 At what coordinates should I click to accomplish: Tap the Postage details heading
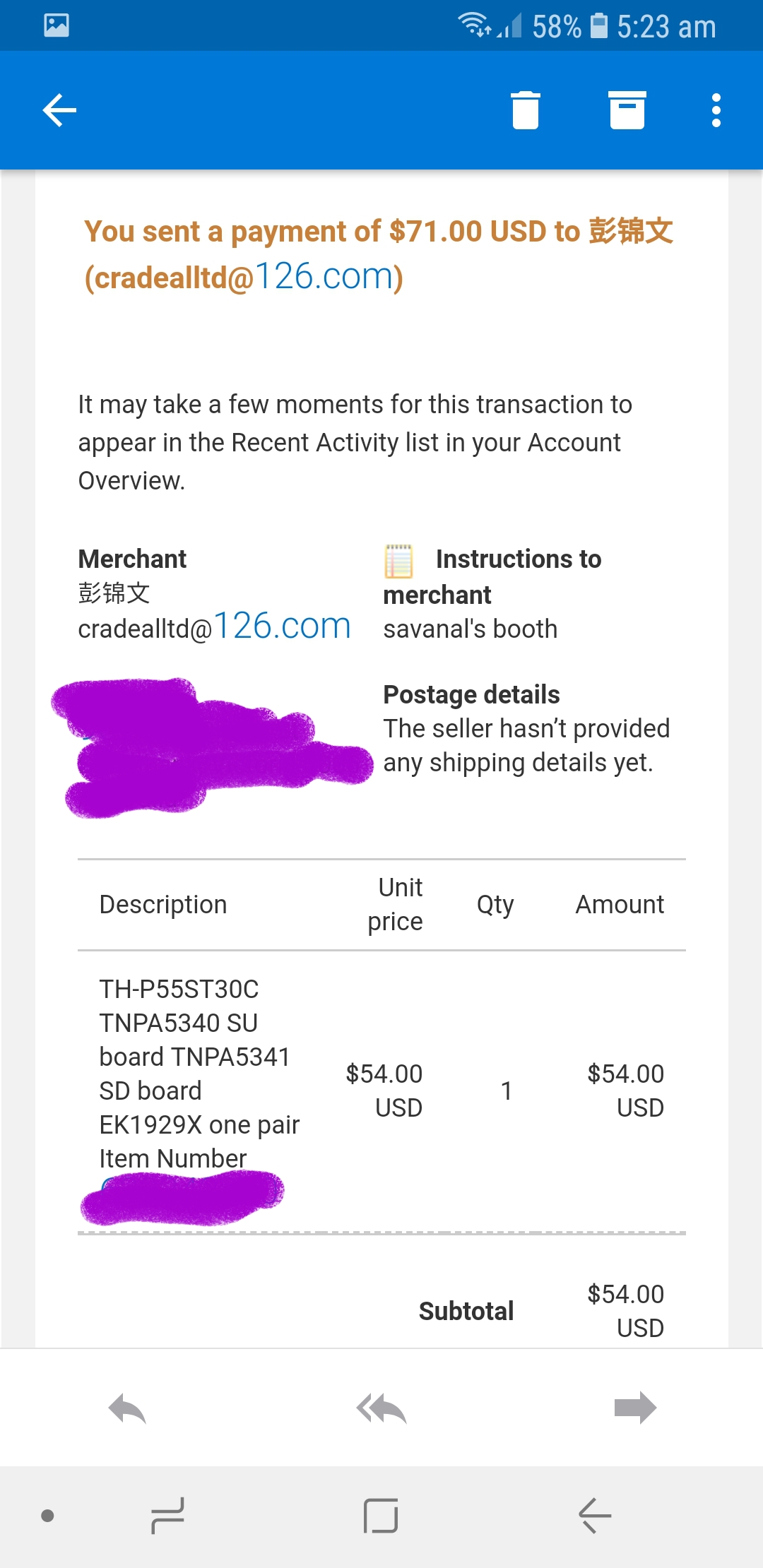click(471, 695)
